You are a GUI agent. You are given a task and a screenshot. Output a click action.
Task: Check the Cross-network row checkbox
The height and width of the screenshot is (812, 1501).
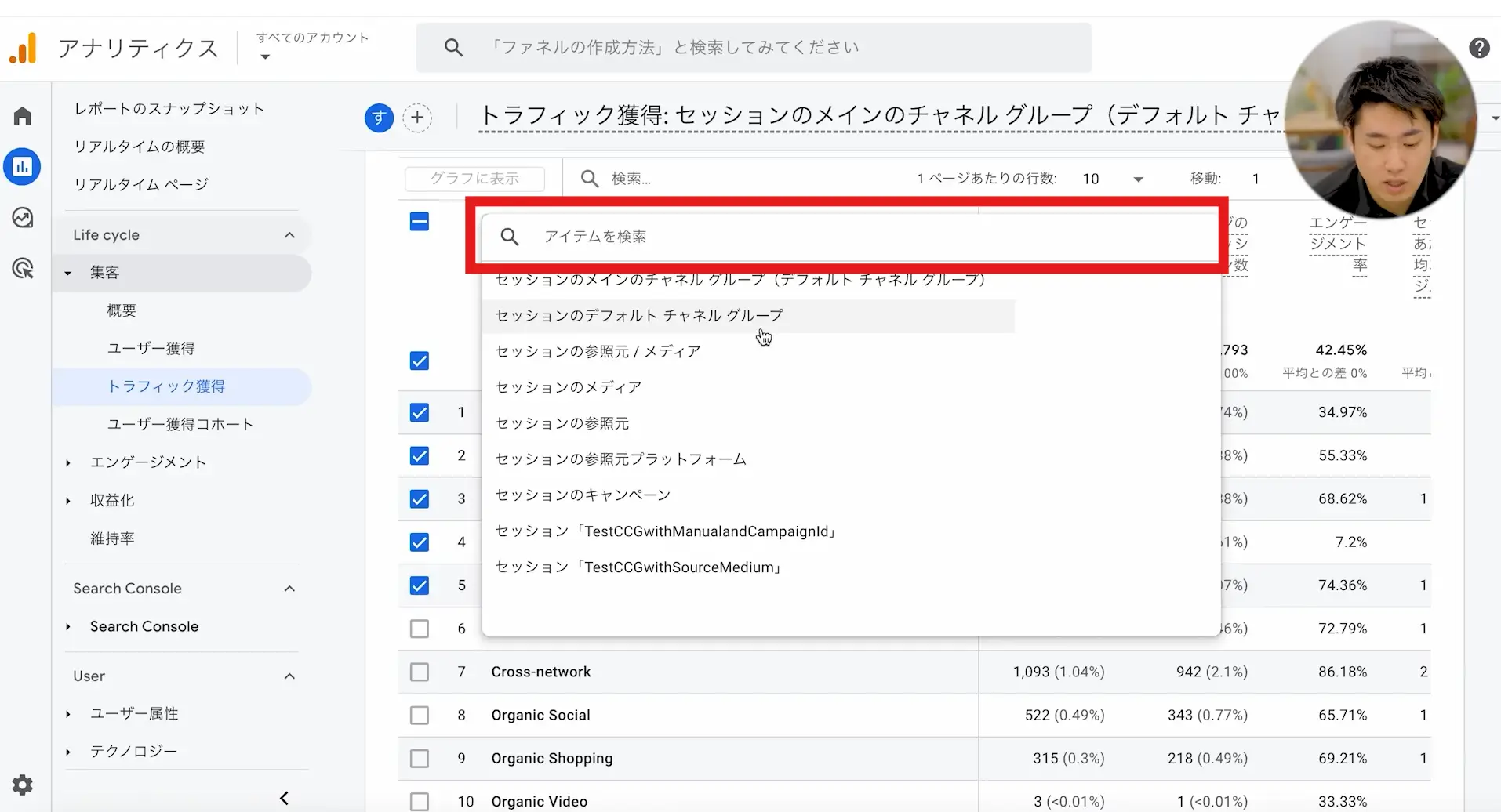pyautogui.click(x=420, y=672)
